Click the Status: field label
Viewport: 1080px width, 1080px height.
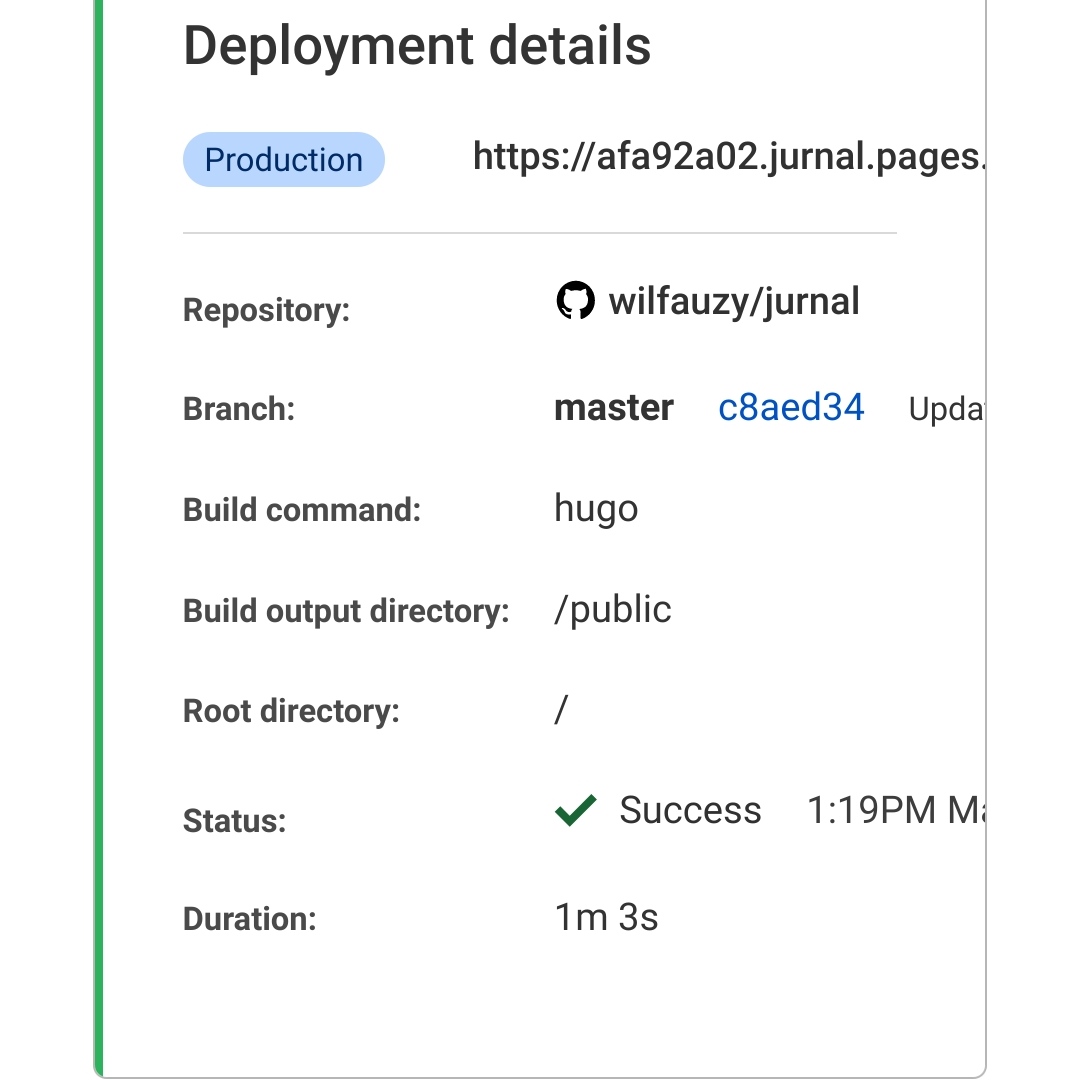pyautogui.click(x=234, y=821)
